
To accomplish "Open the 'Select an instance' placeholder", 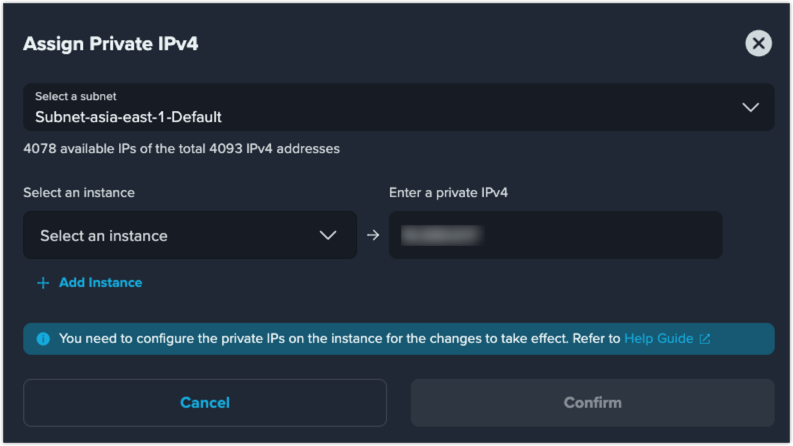I will pos(104,236).
